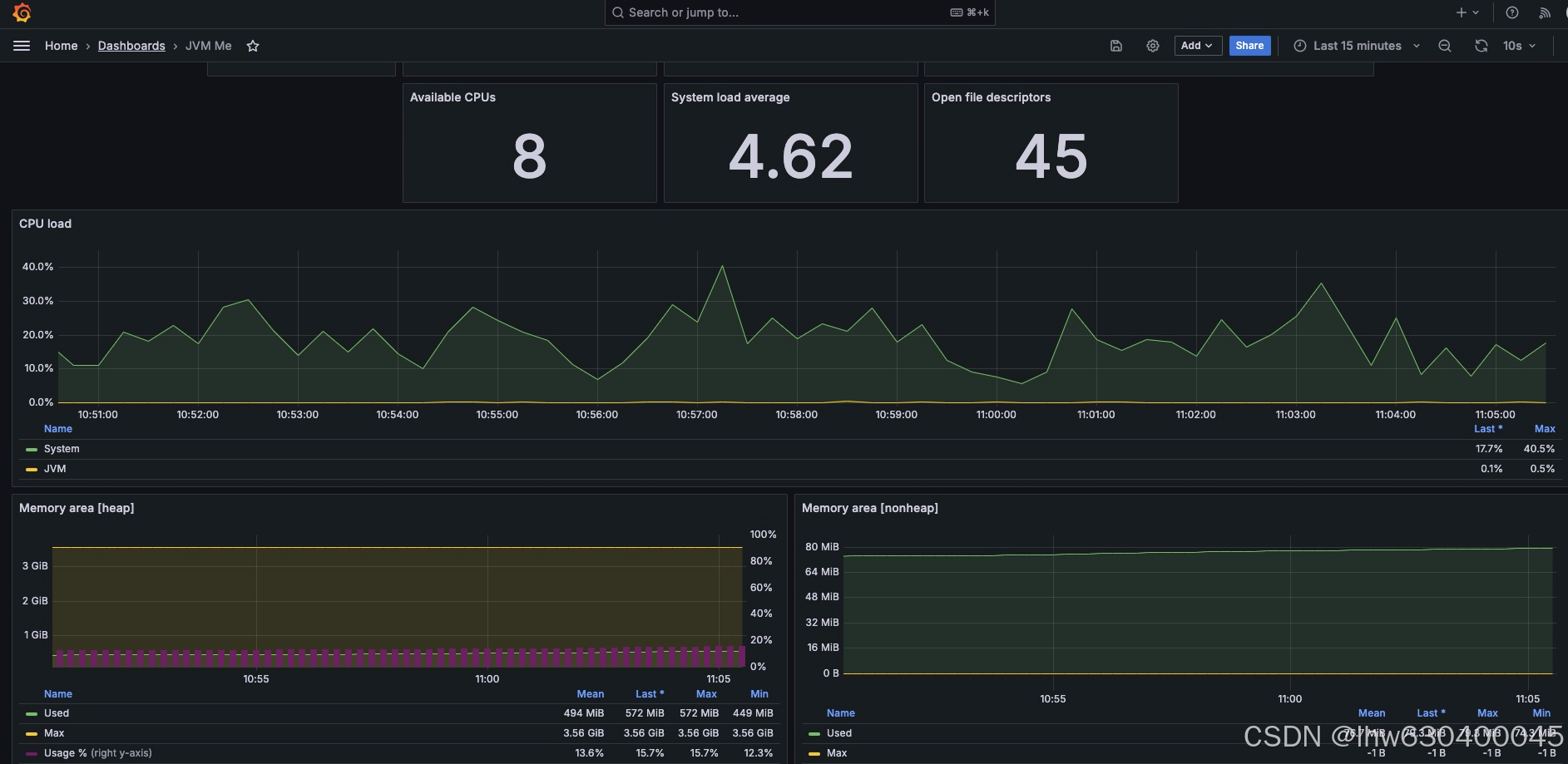The image size is (1568, 764).
Task: Go to Home breadcrumb
Action: (x=61, y=46)
